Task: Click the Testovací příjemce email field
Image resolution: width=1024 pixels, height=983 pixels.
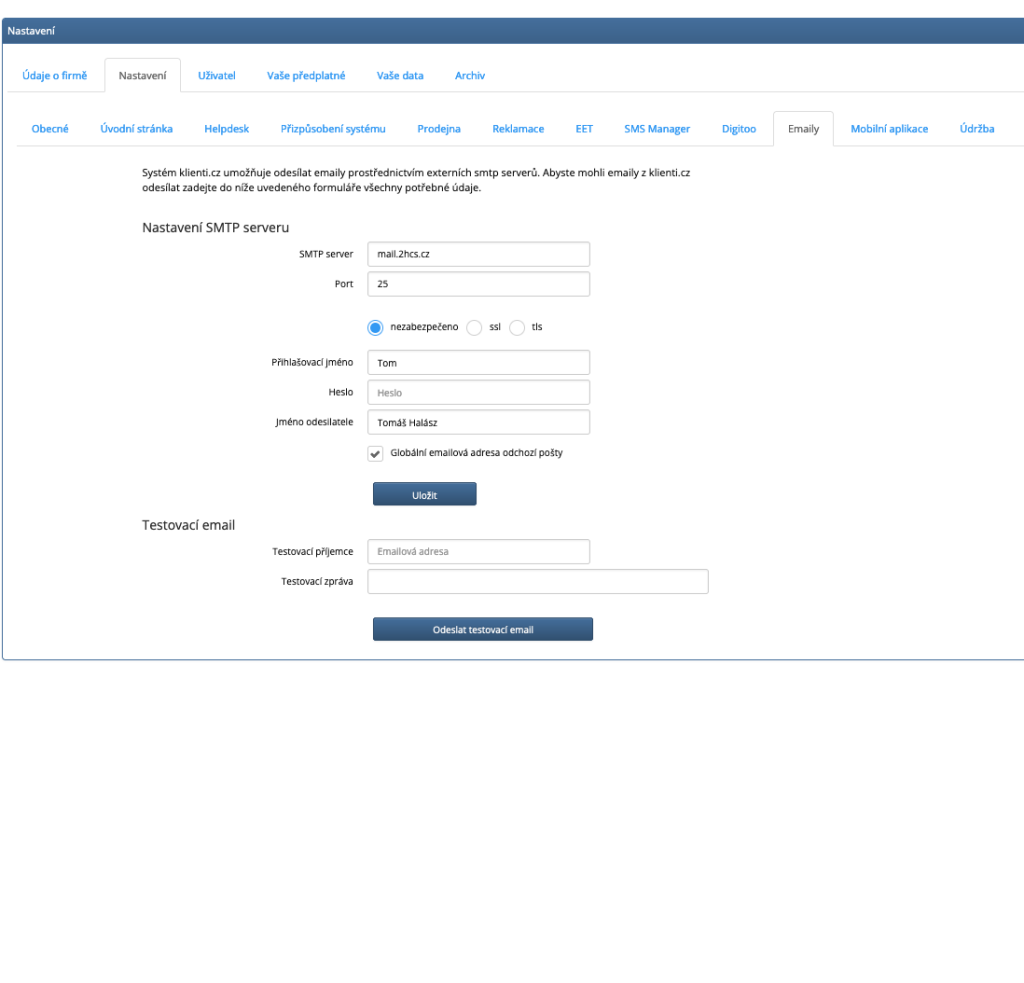Action: pos(478,551)
